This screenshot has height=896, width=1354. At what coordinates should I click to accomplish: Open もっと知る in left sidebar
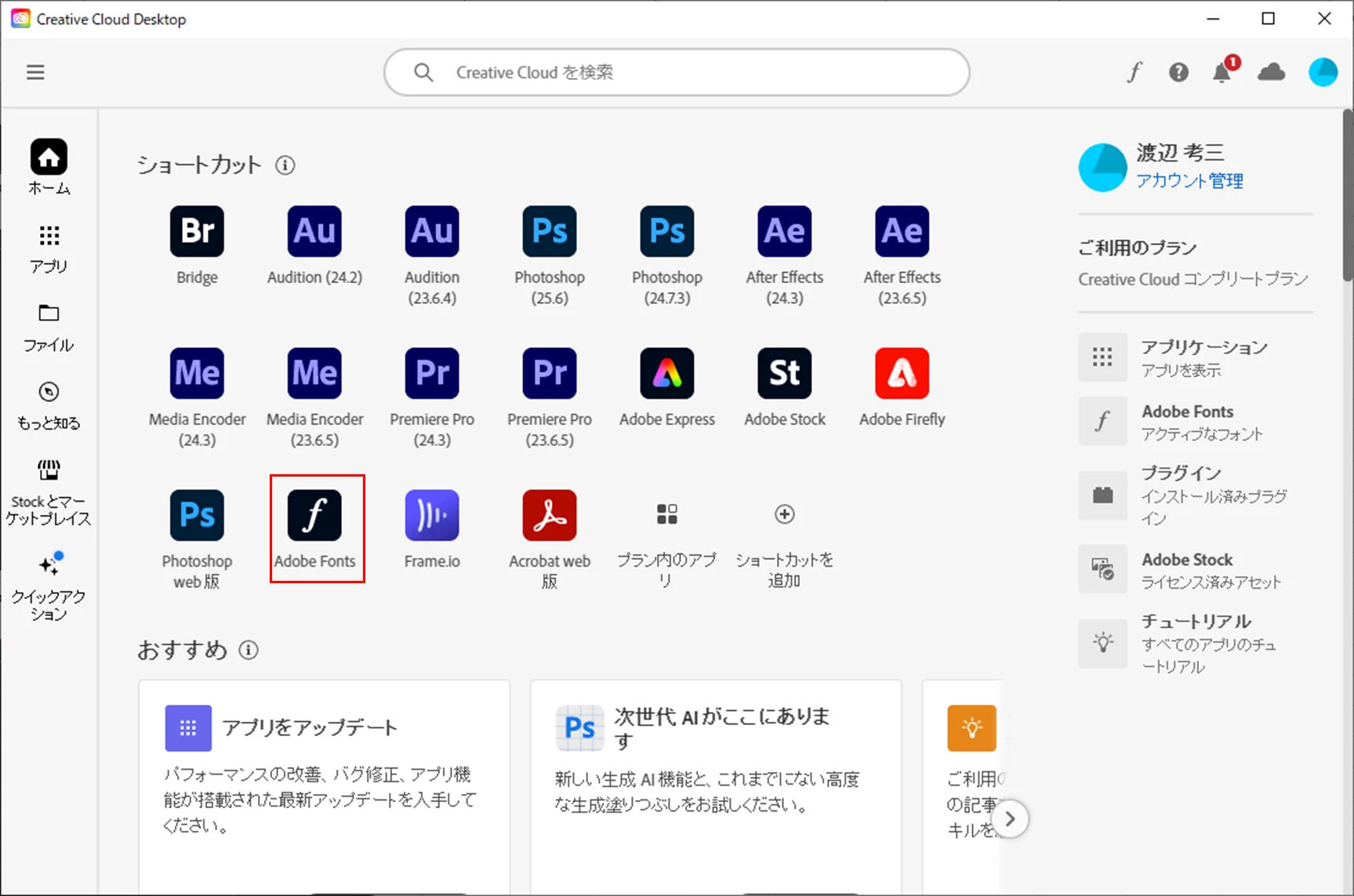49,406
